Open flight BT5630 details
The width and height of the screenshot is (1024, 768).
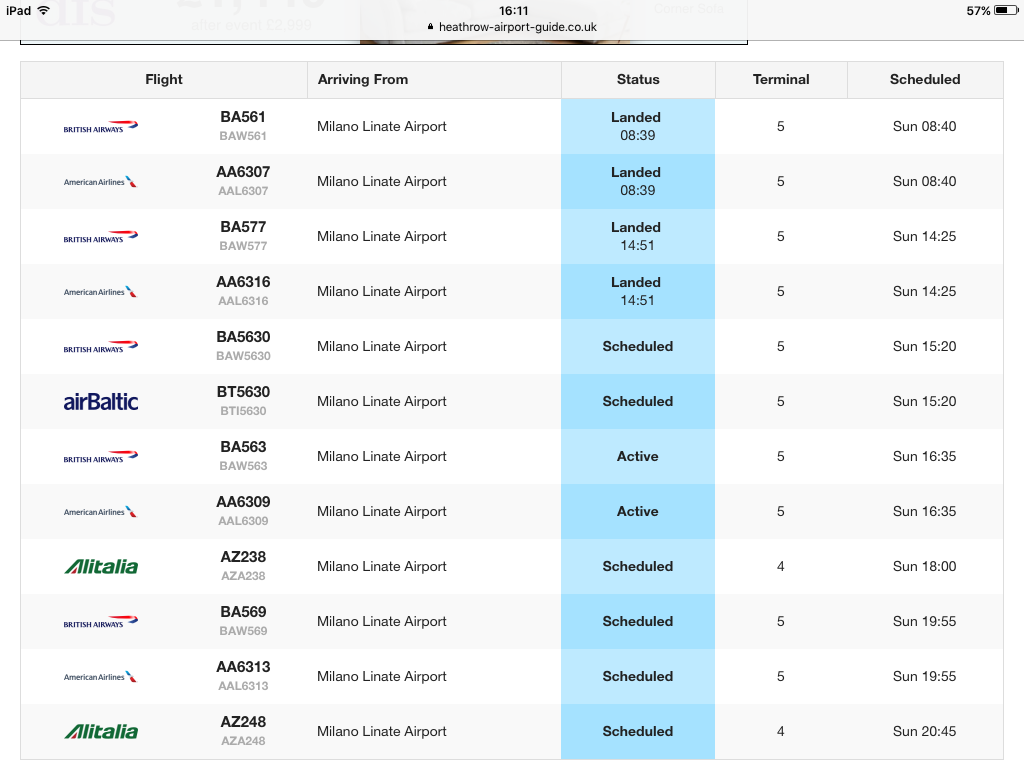(243, 392)
